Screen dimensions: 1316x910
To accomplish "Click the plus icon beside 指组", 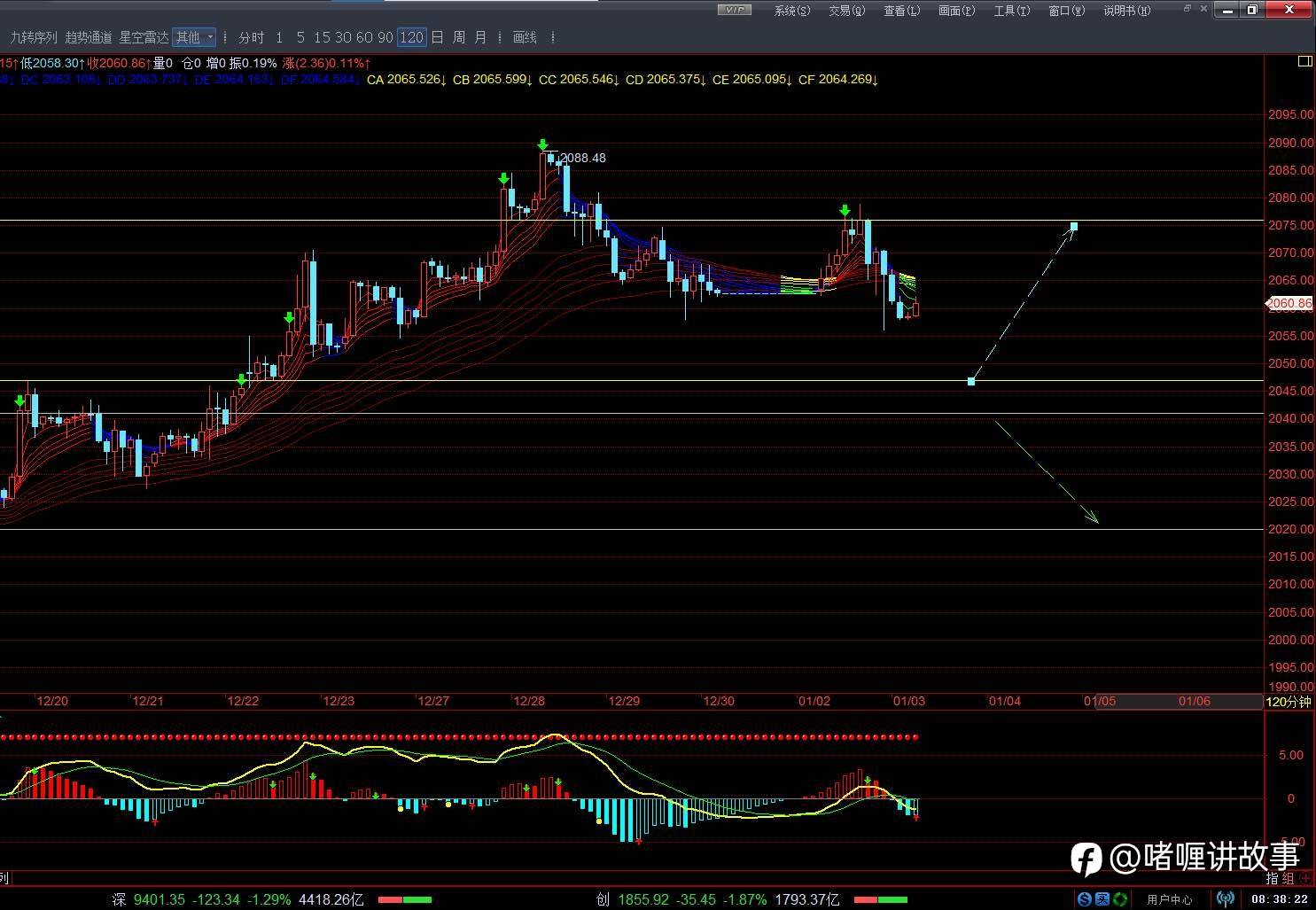I will [1306, 878].
